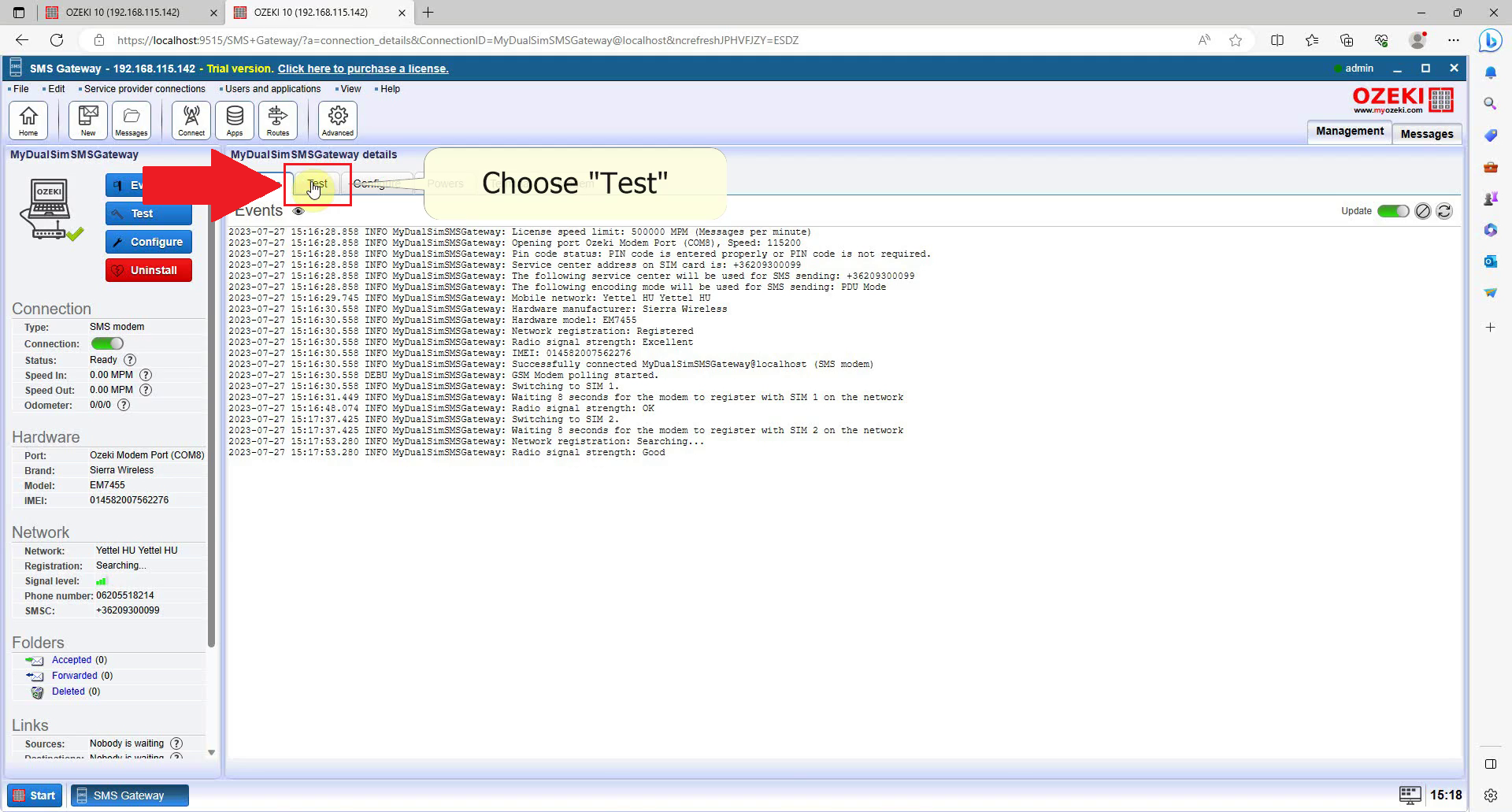This screenshot has height=812, width=1512.
Task: Open the File menu
Action: [x=20, y=89]
